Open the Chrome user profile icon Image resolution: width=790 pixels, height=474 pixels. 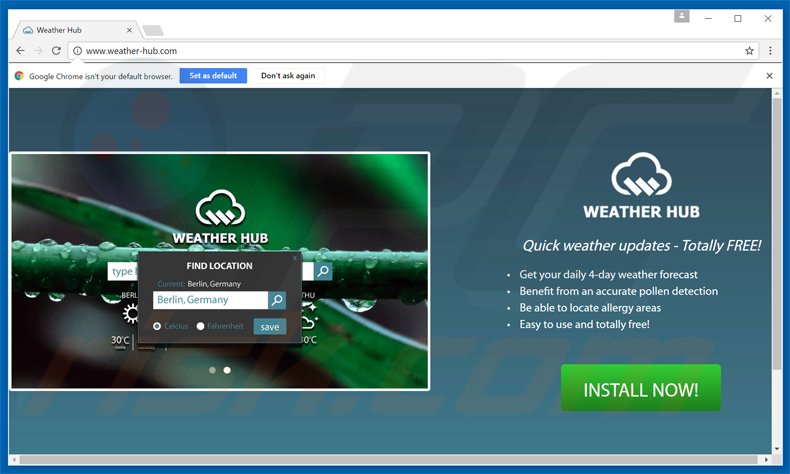coord(682,17)
